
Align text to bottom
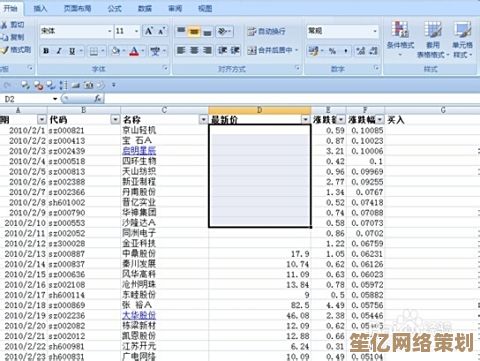[207, 31]
